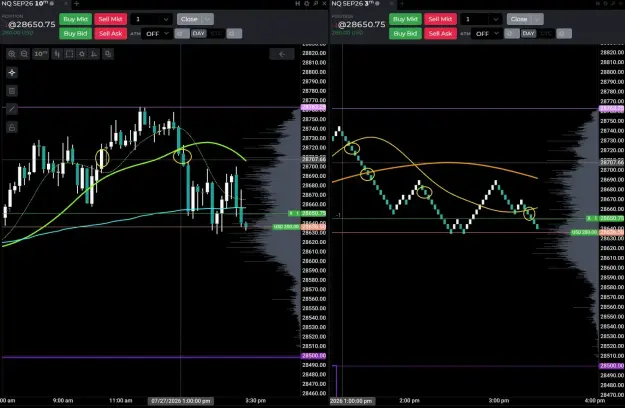
Task: Zoom out on the left 10m chart
Action: pos(24,54)
